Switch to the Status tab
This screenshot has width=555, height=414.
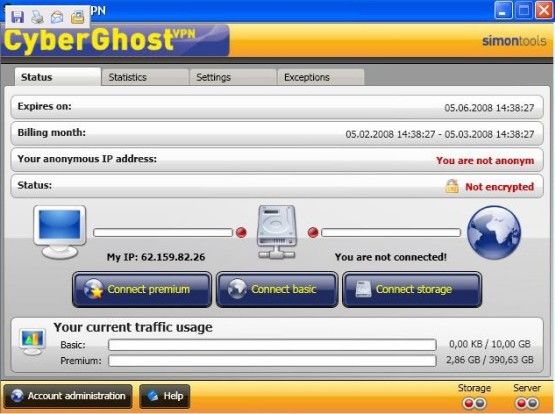tap(58, 77)
